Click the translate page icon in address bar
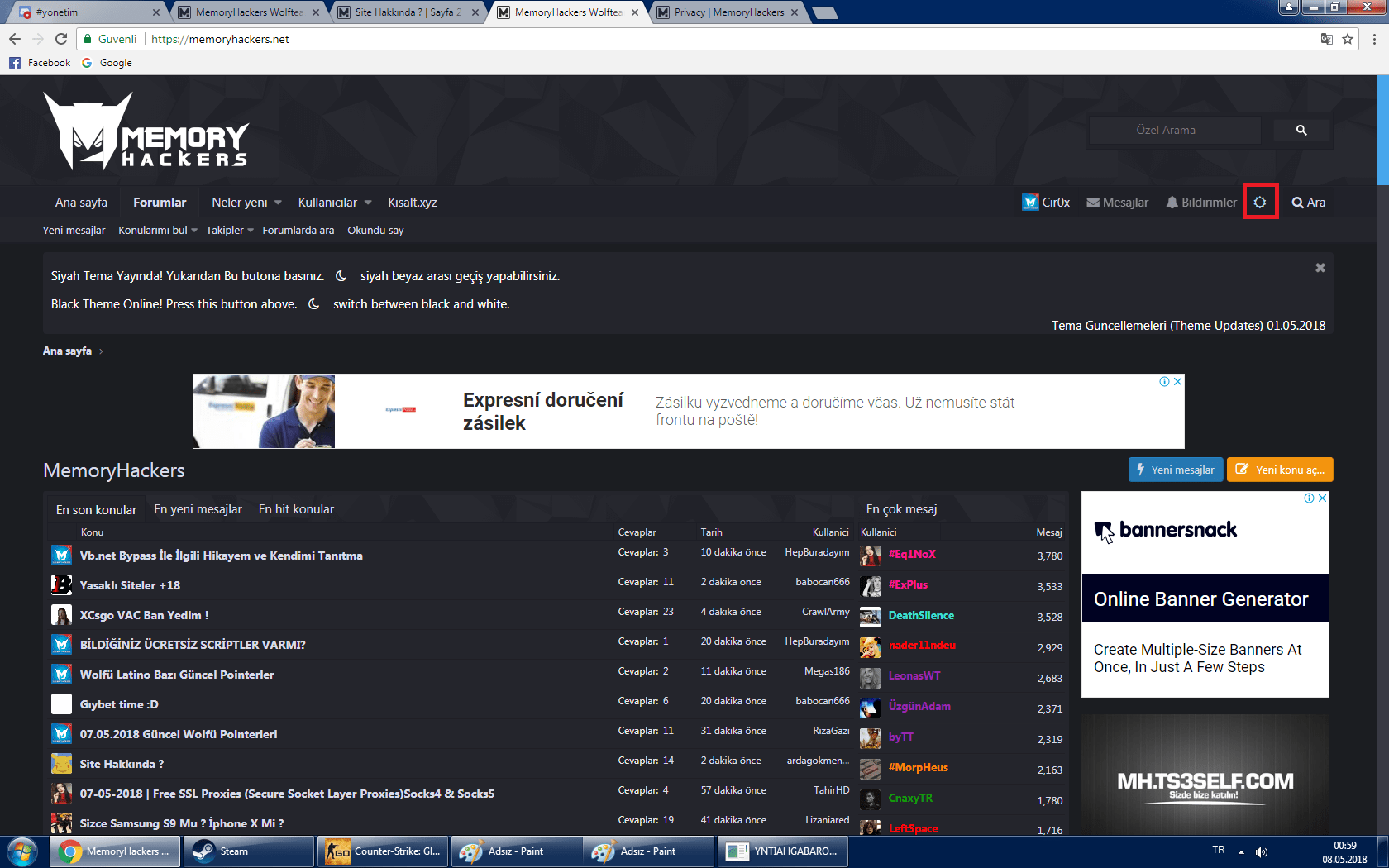 click(1327, 39)
